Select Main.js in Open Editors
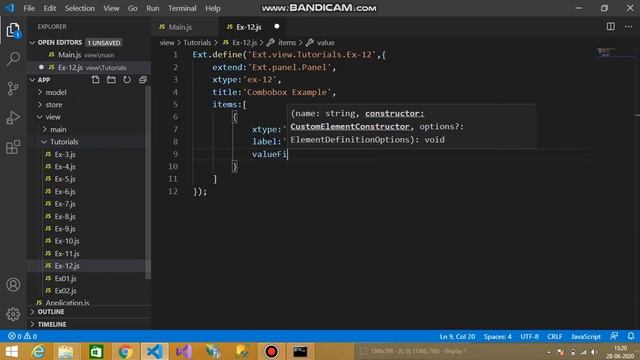 click(69, 55)
